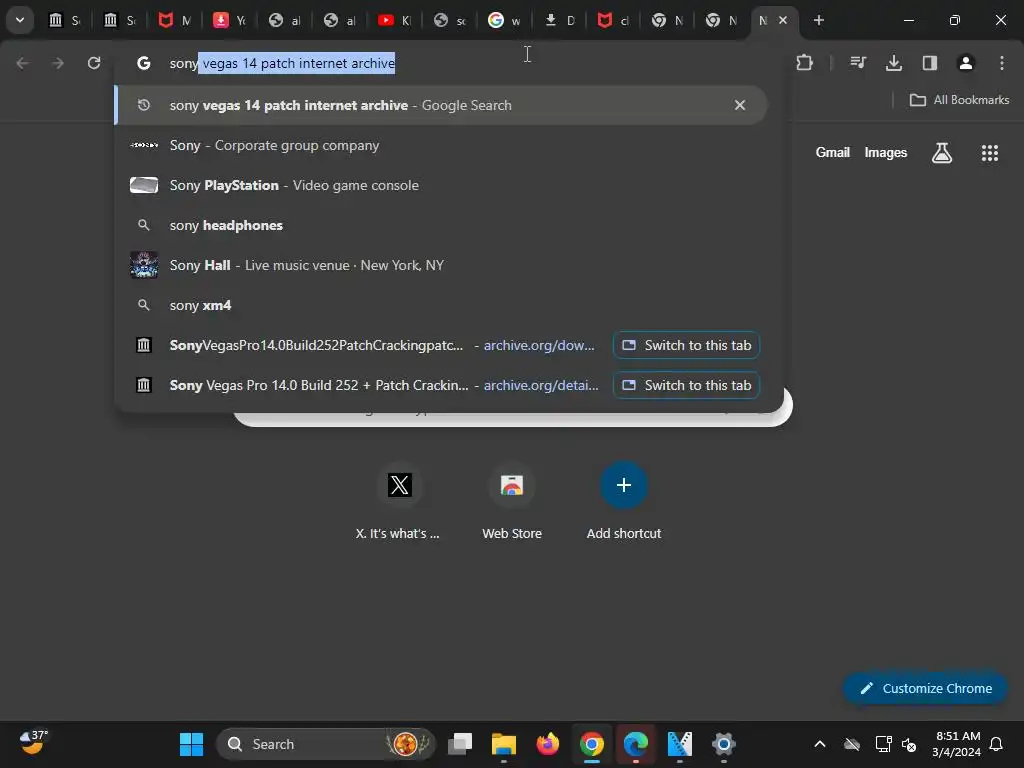Switch to the second archive.org tab

click(x=120, y=20)
